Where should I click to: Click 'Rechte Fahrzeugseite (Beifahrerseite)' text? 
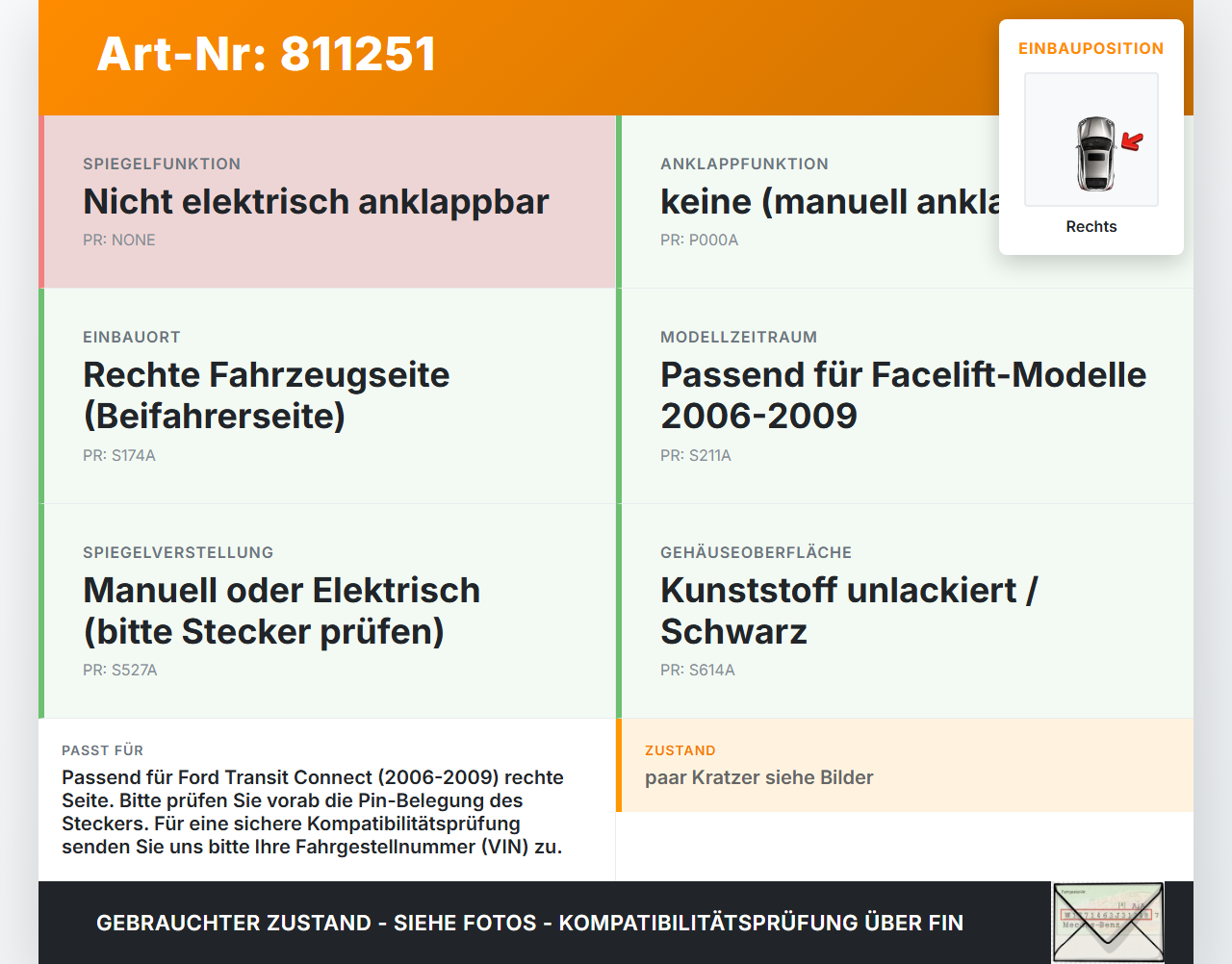tap(267, 395)
